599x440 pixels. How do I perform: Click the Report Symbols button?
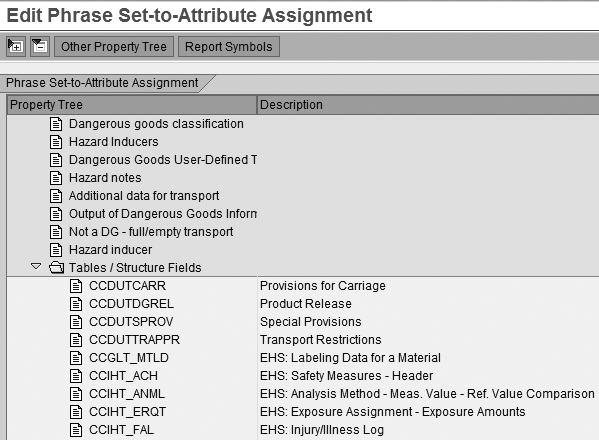click(x=229, y=47)
